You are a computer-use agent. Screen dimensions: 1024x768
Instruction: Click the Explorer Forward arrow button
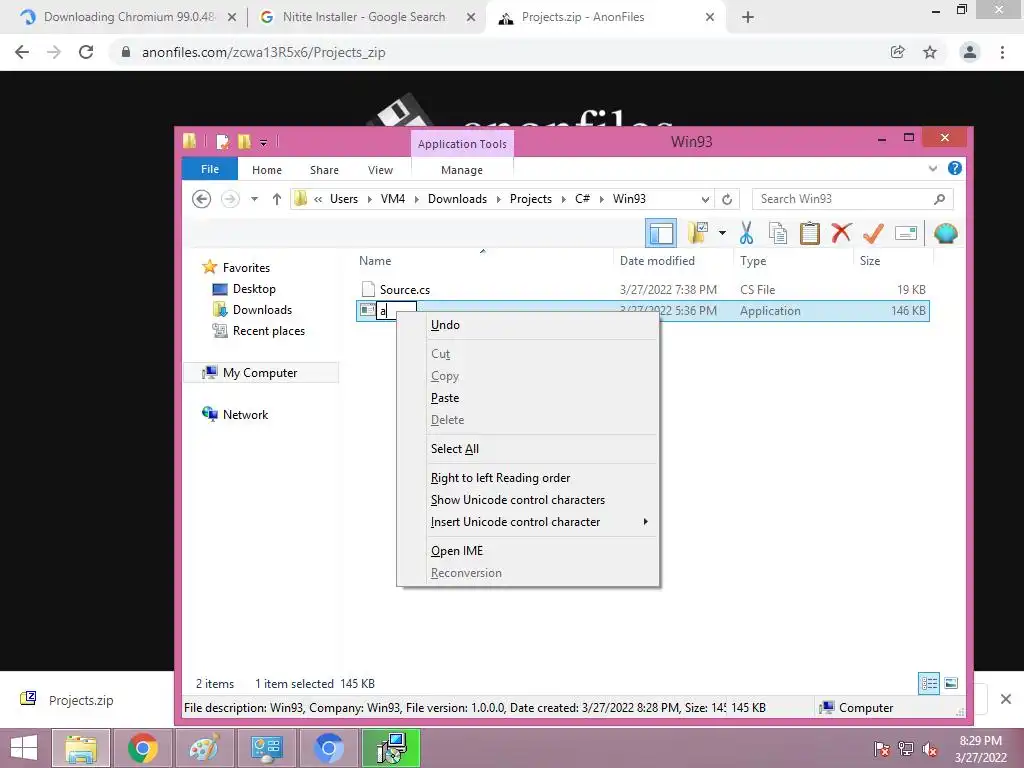tap(230, 199)
